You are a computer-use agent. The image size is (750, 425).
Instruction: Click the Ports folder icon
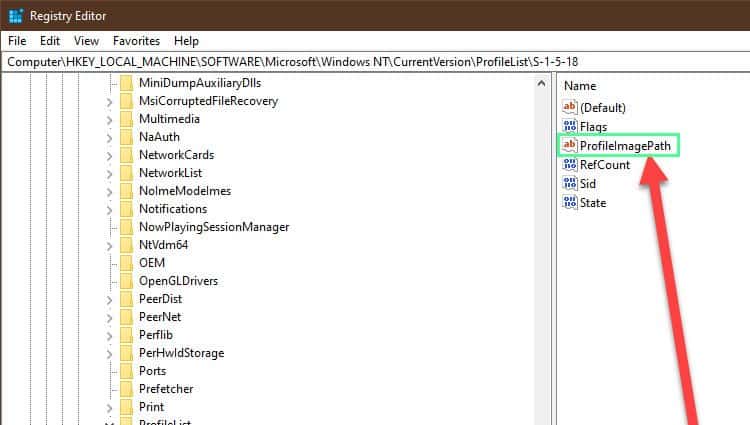tap(127, 371)
